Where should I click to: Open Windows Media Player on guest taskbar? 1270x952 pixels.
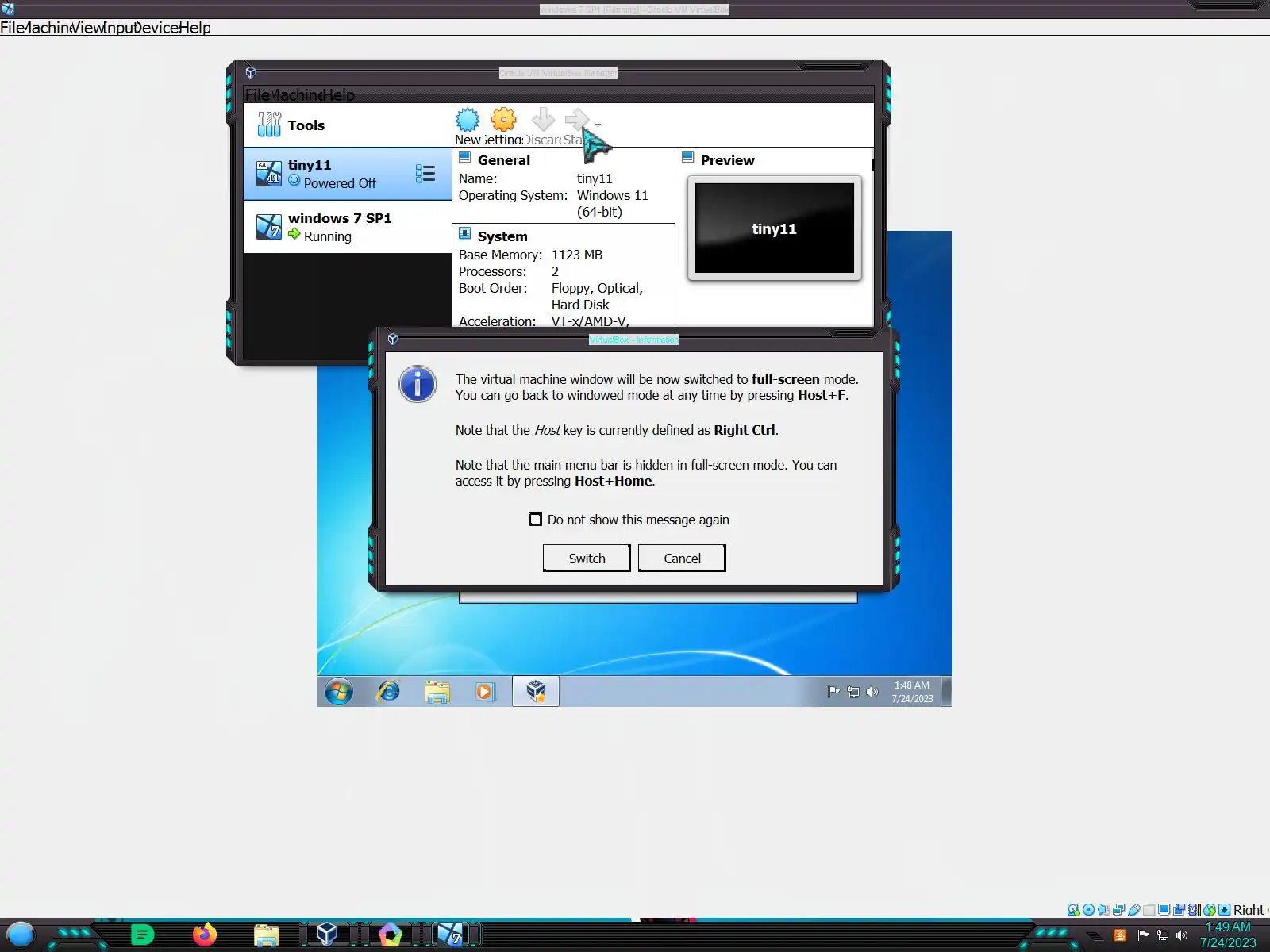click(x=485, y=691)
